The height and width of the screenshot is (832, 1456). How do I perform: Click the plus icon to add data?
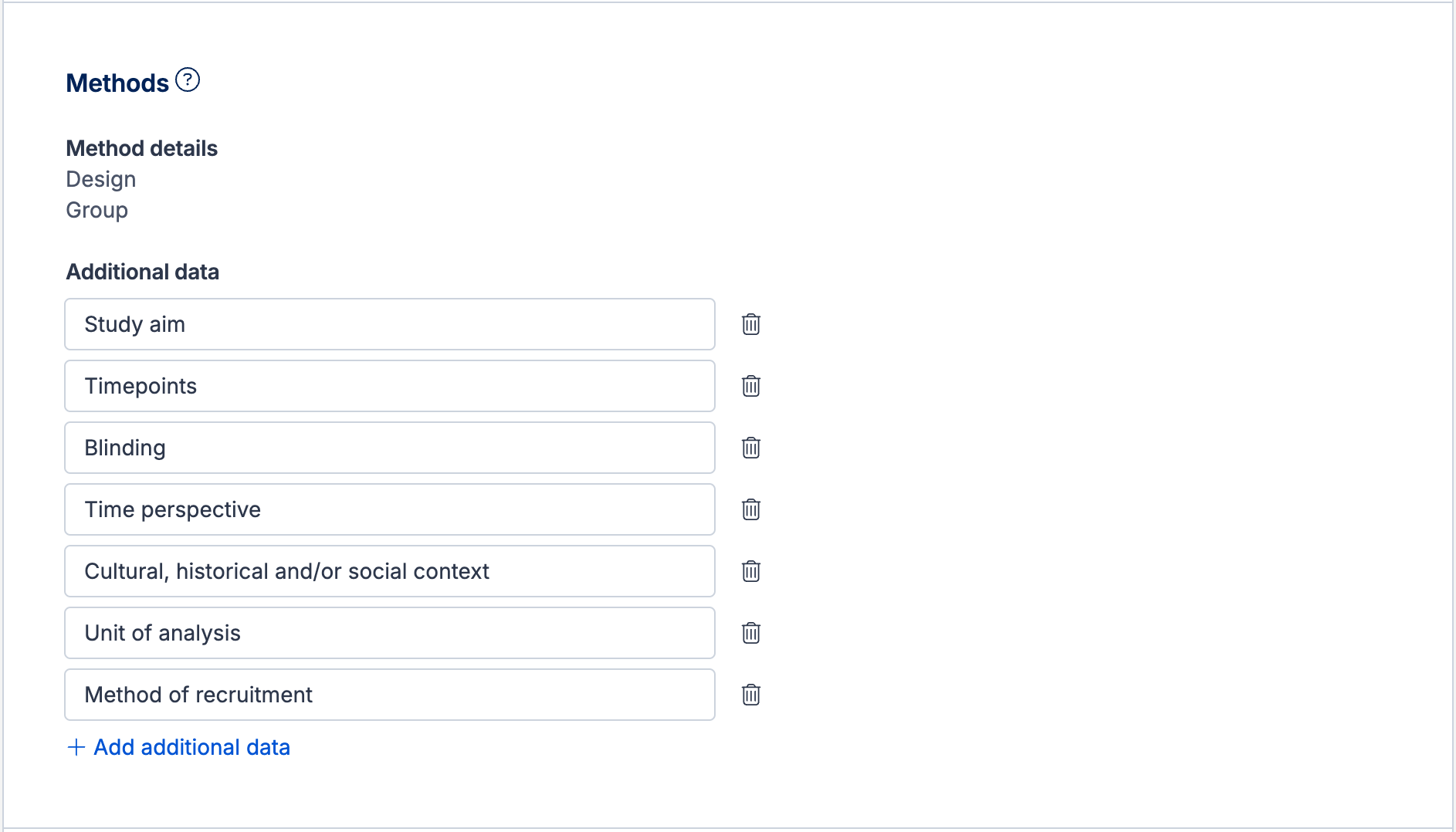76,747
